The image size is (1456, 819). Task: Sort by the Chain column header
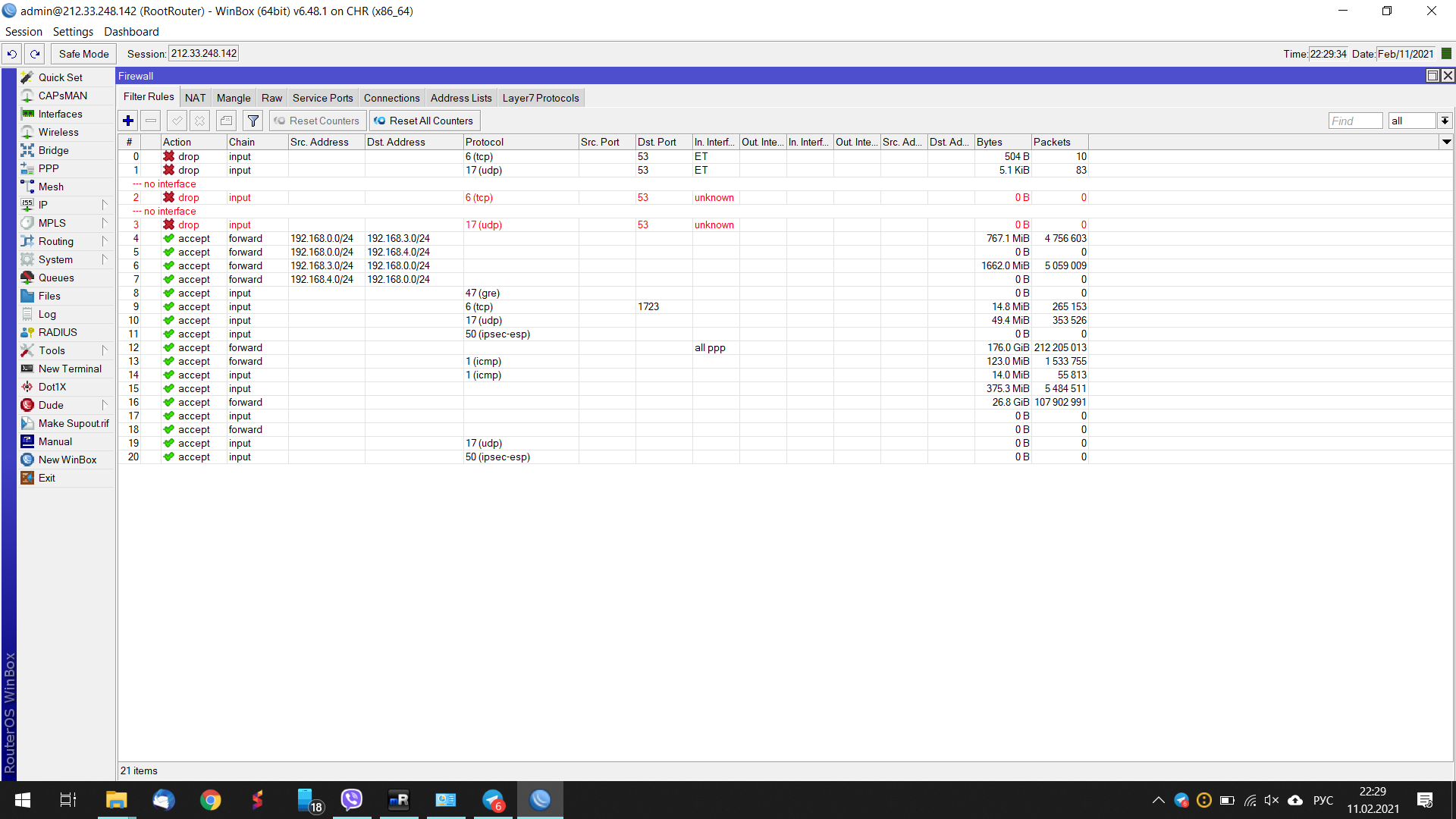point(257,142)
